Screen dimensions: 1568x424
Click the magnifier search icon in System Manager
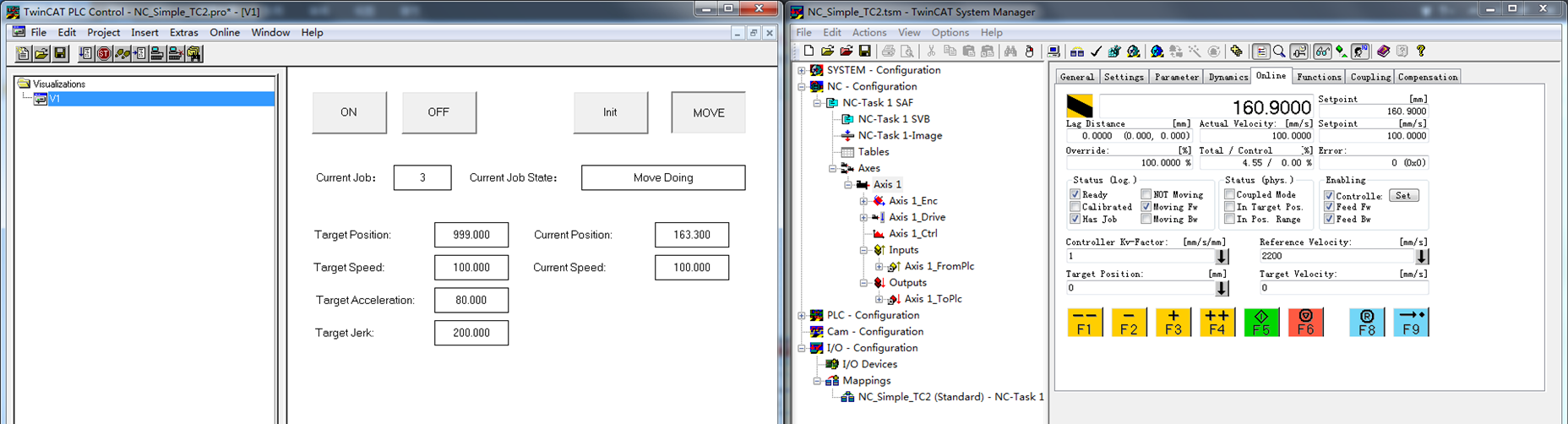pyautogui.click(x=1279, y=52)
